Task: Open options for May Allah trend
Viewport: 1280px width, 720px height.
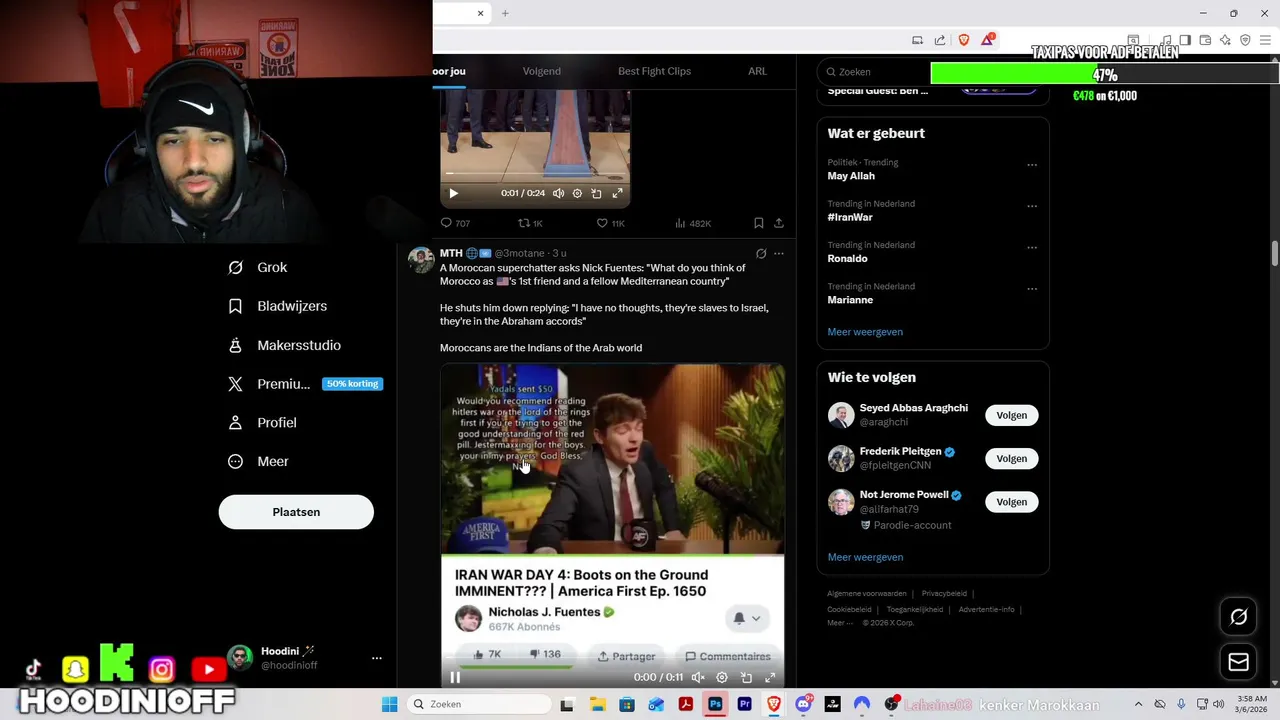Action: (x=1032, y=165)
